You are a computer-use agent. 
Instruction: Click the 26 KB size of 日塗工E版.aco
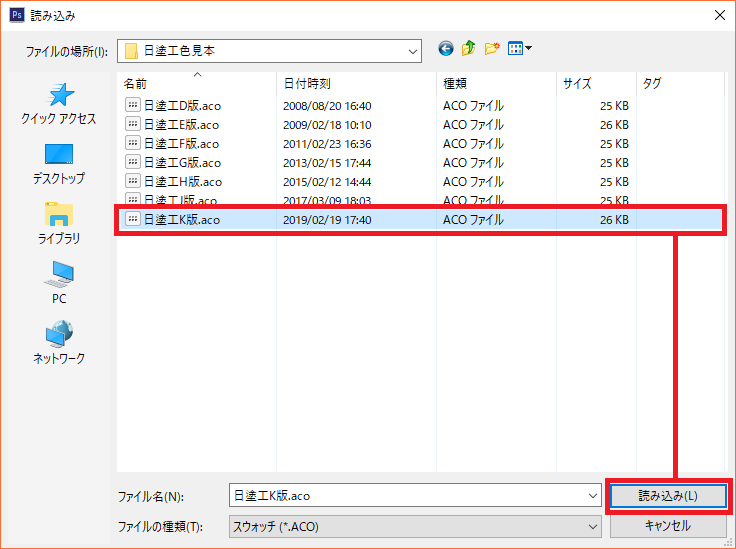pos(614,125)
